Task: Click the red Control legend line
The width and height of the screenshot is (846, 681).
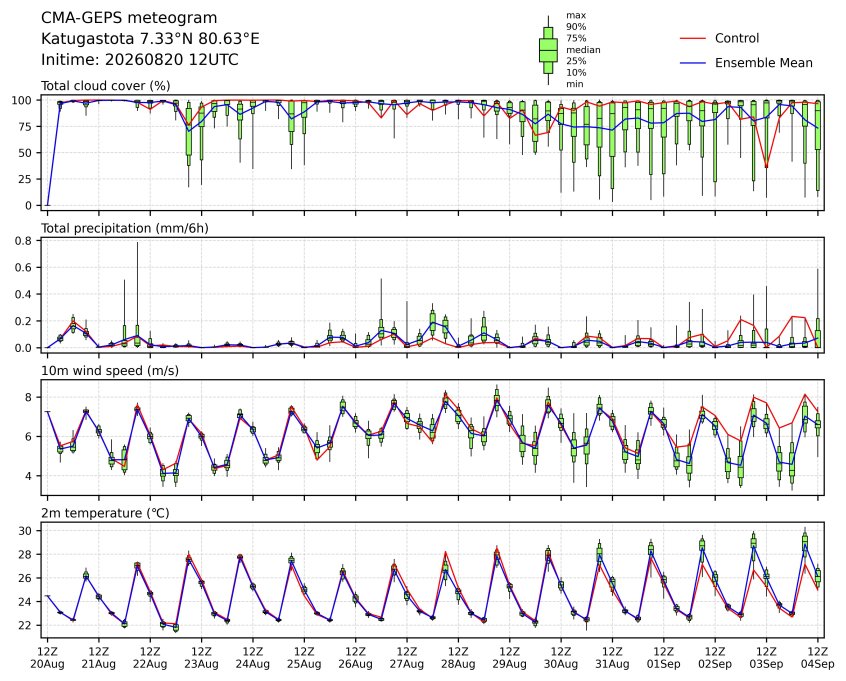Action: pos(693,39)
